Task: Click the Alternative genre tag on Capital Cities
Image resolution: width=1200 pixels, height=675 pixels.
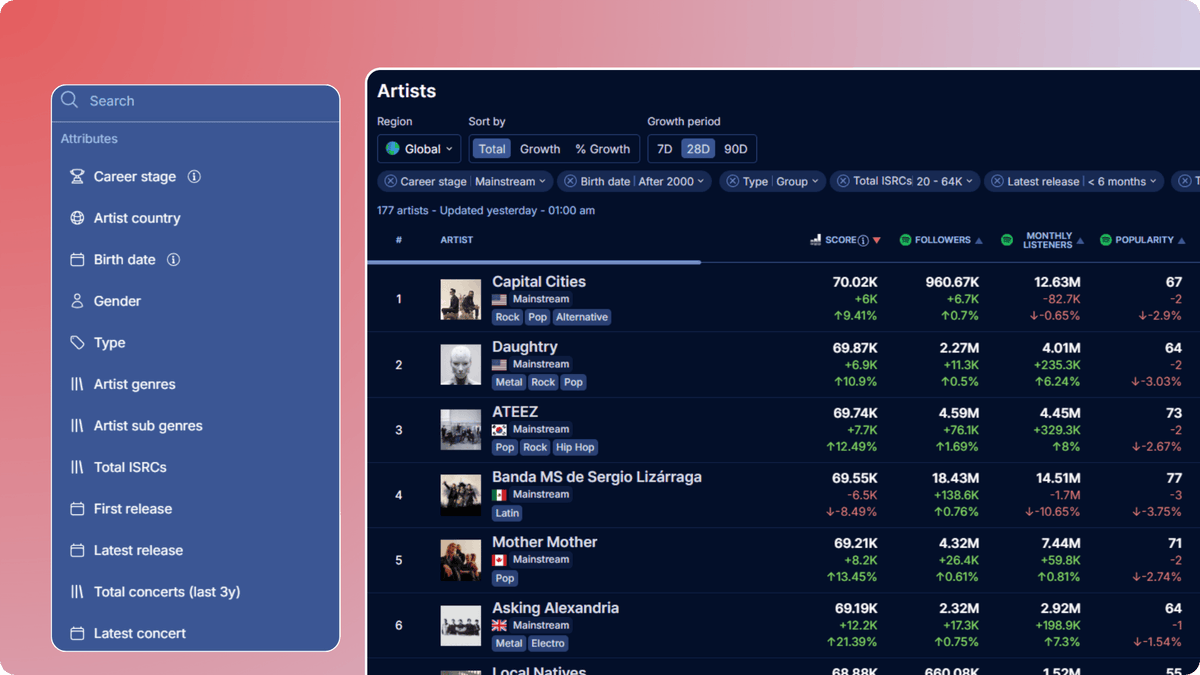Action: (582, 317)
